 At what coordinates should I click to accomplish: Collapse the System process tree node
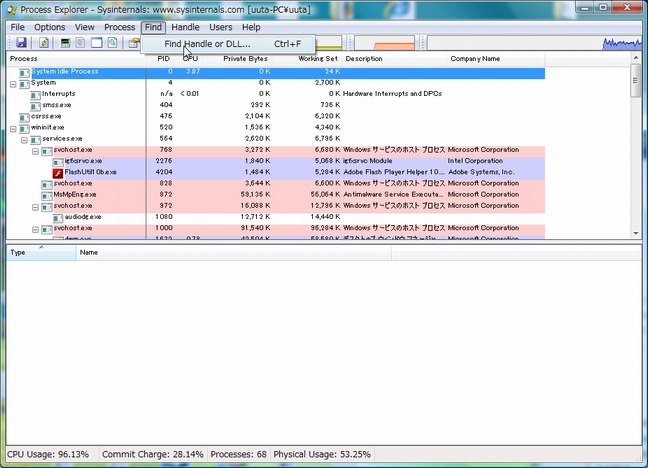13,84
